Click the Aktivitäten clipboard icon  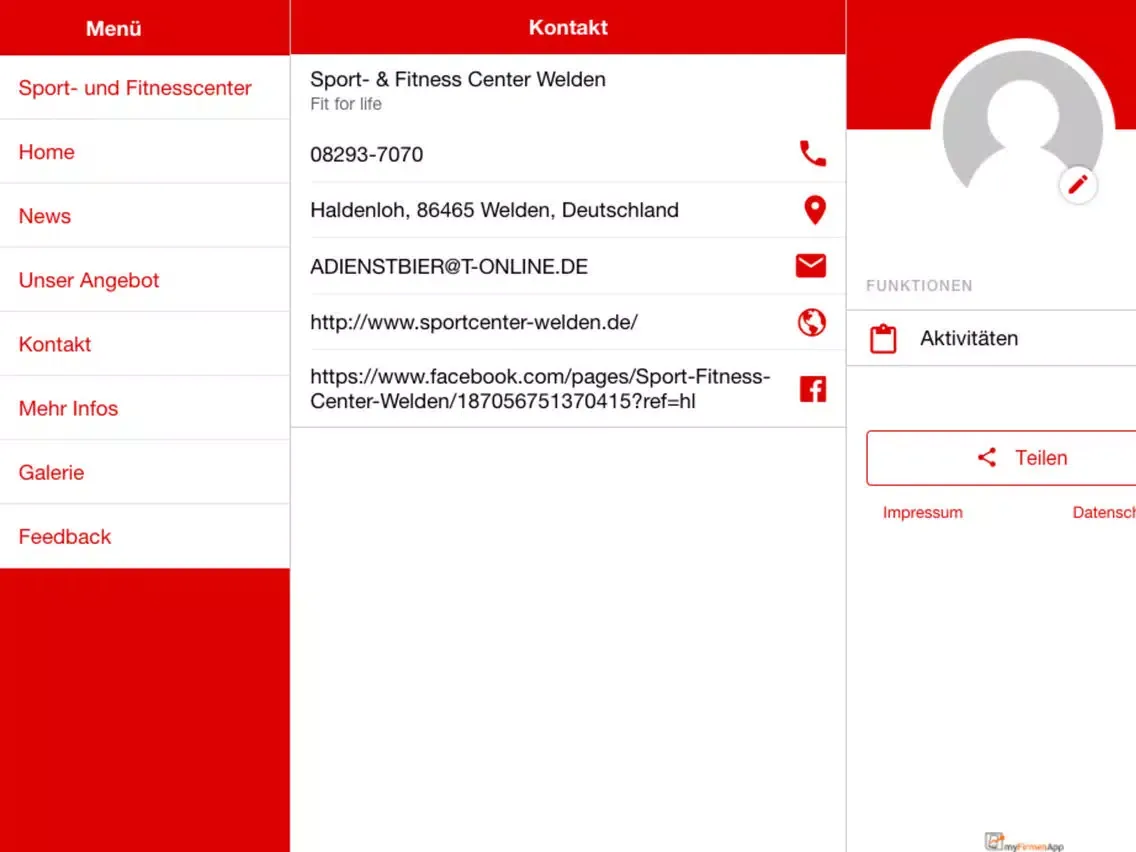click(883, 338)
